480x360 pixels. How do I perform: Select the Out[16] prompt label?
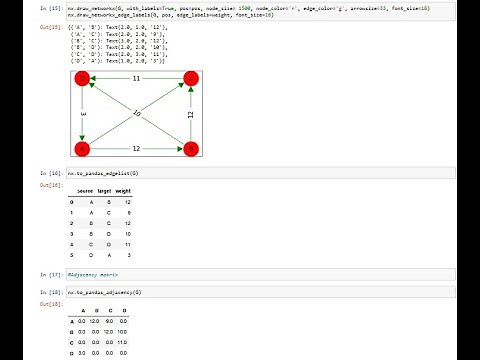point(51,185)
